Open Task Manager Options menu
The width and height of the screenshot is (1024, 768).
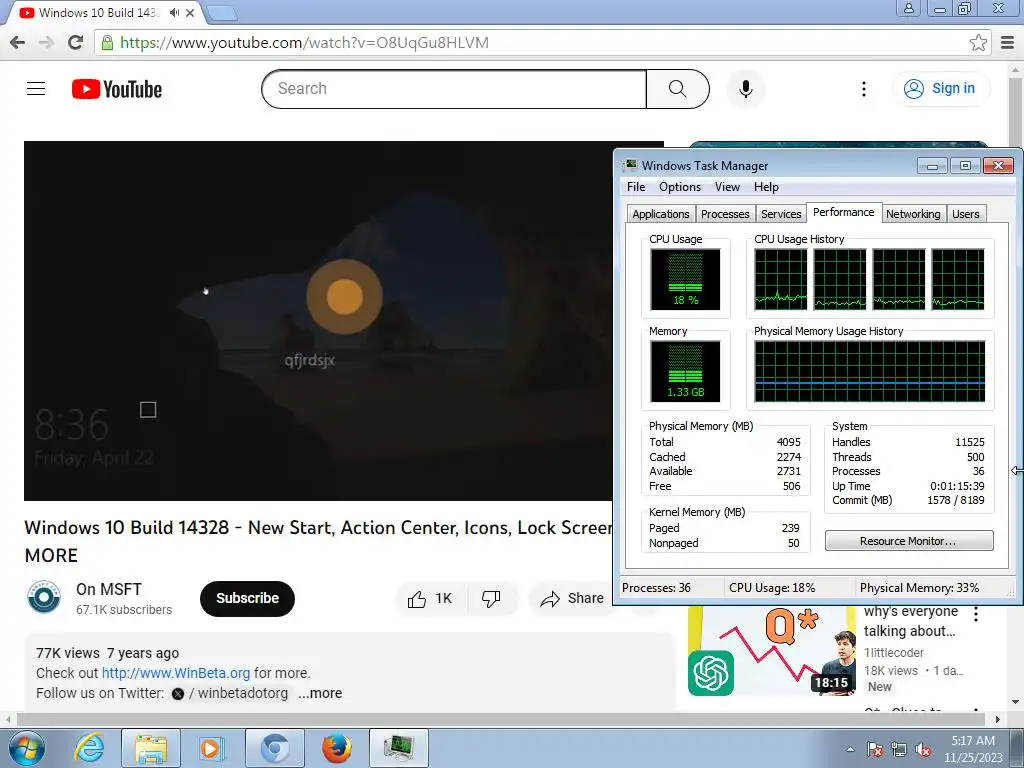pos(679,187)
